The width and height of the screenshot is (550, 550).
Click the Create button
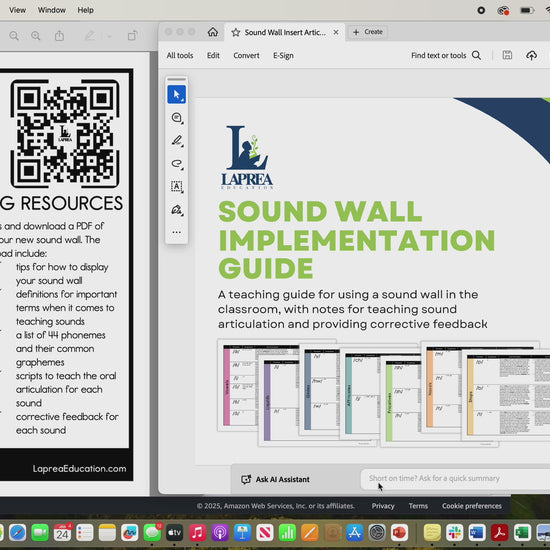367,32
